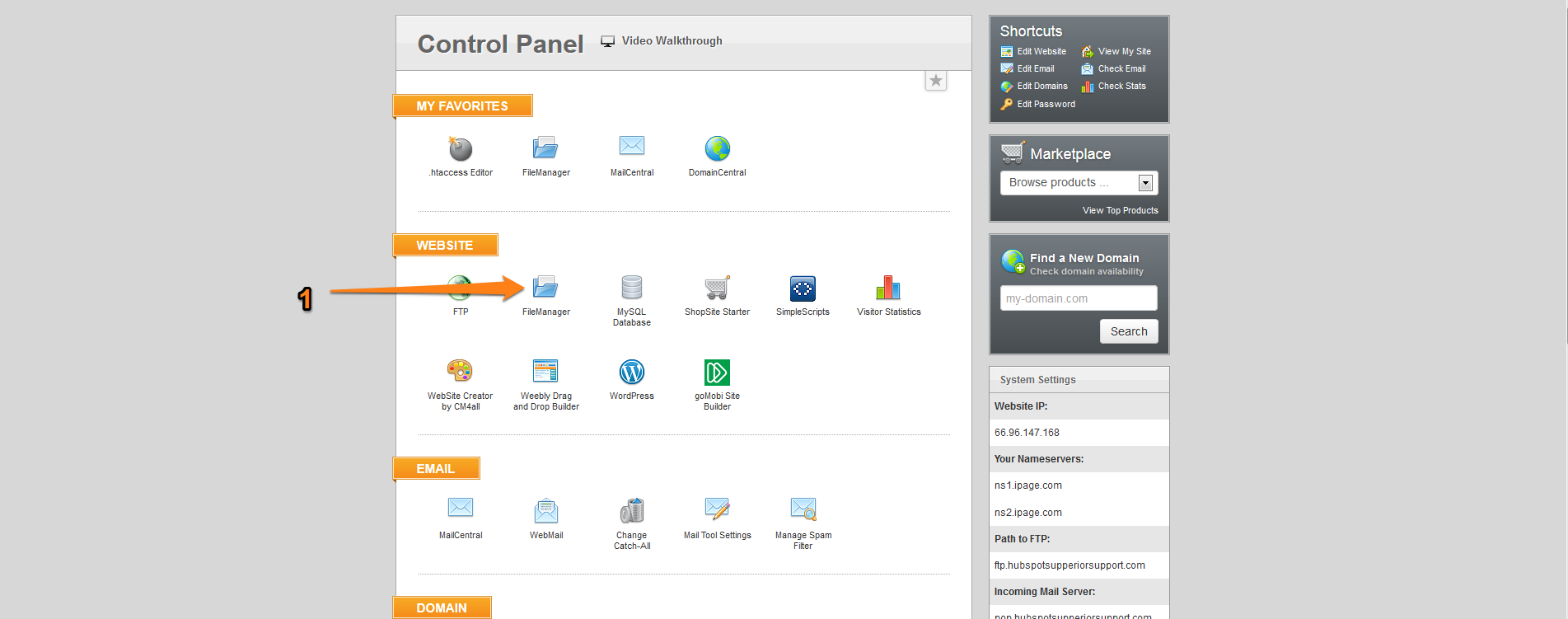Click ftp.hubspotsupperiorsupport.com FTP path
The image size is (1568, 619).
pyautogui.click(x=1070, y=565)
